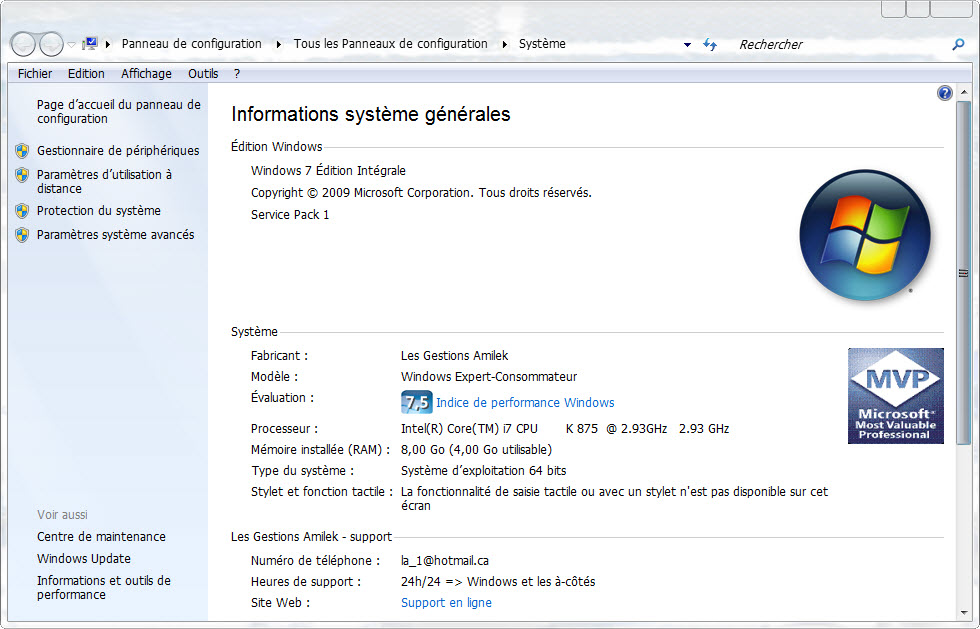Click shield icon beside Paramètres système avancés
Image resolution: width=980 pixels, height=629 pixels.
pyautogui.click(x=22, y=234)
